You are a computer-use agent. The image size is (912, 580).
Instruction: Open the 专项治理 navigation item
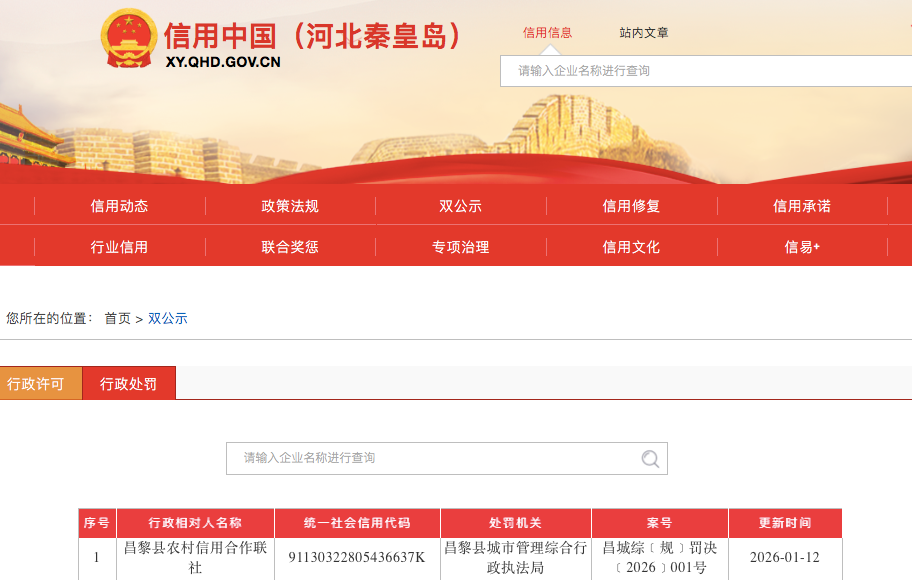[x=460, y=247]
